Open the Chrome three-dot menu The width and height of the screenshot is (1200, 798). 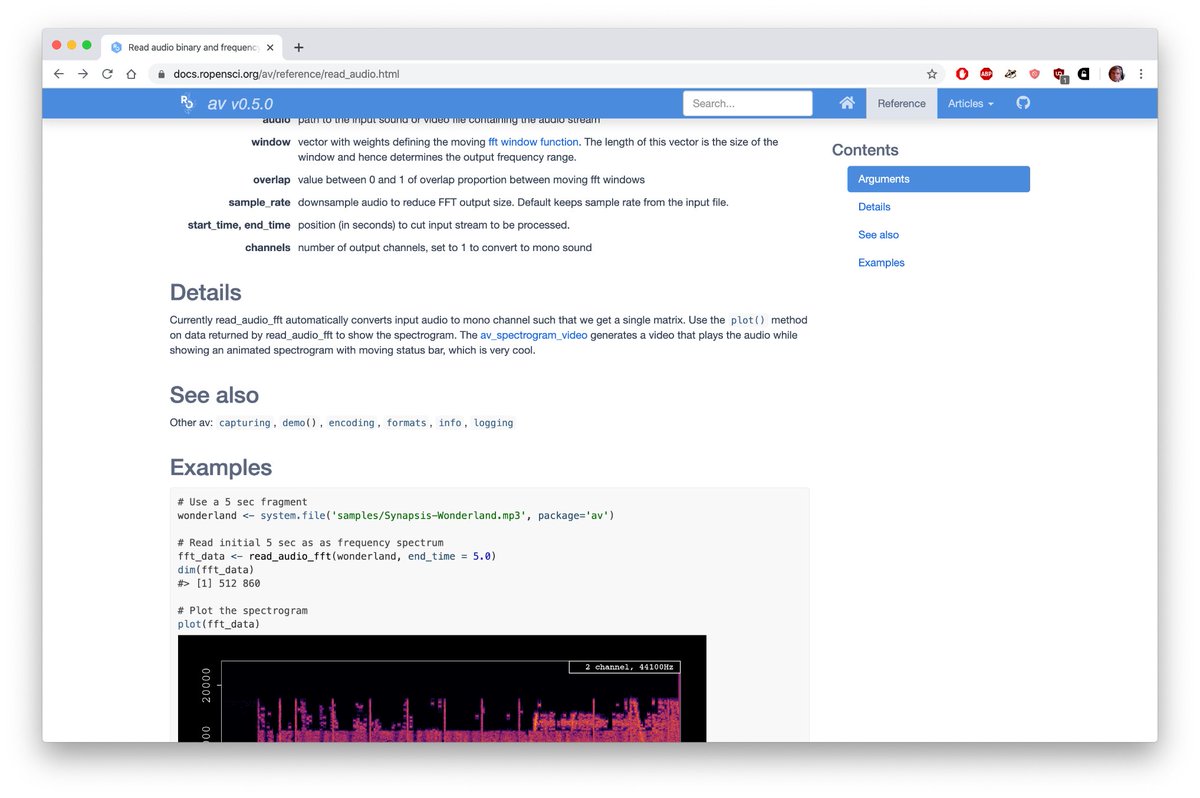point(1141,74)
